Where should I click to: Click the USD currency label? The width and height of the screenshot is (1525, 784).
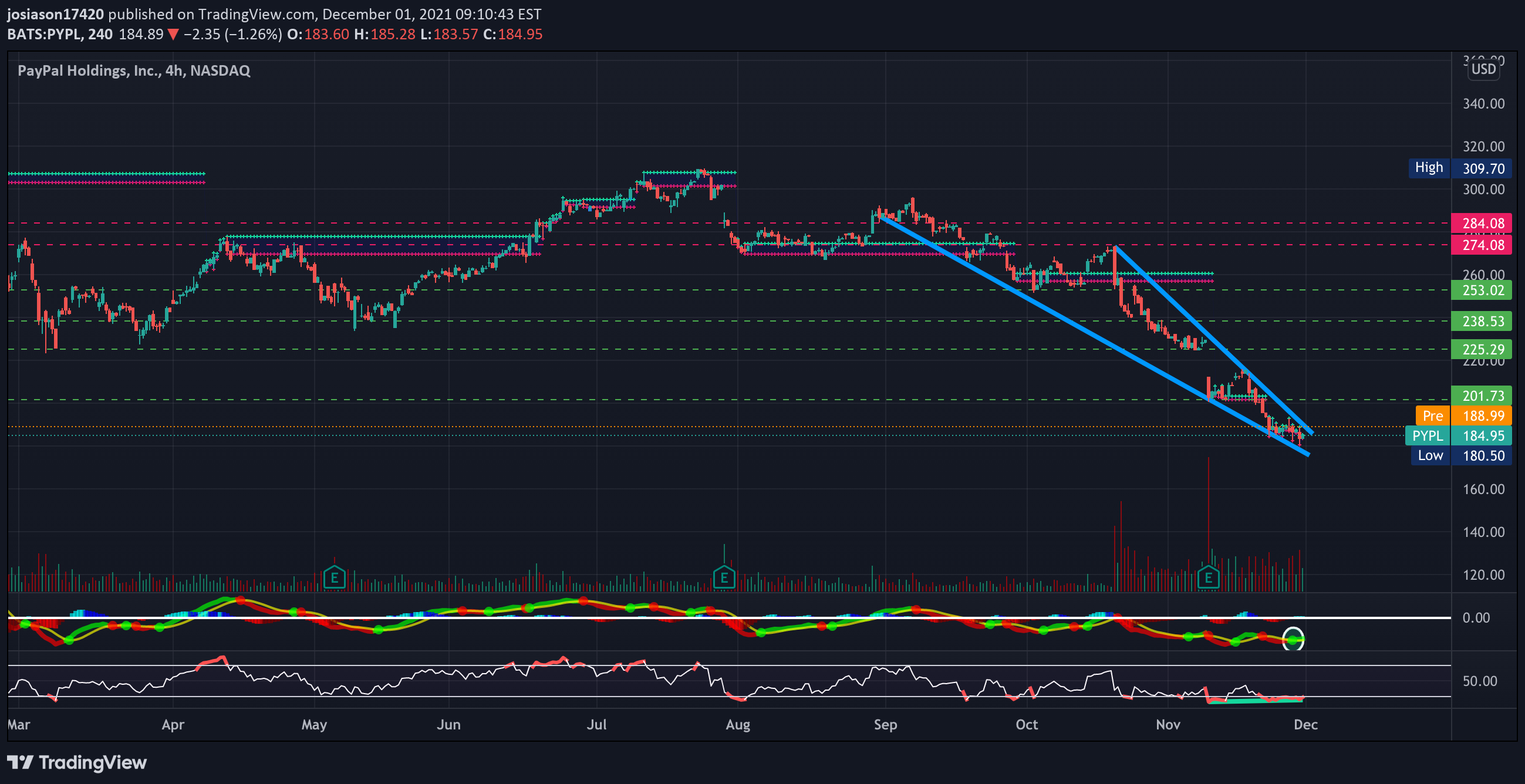[1483, 69]
